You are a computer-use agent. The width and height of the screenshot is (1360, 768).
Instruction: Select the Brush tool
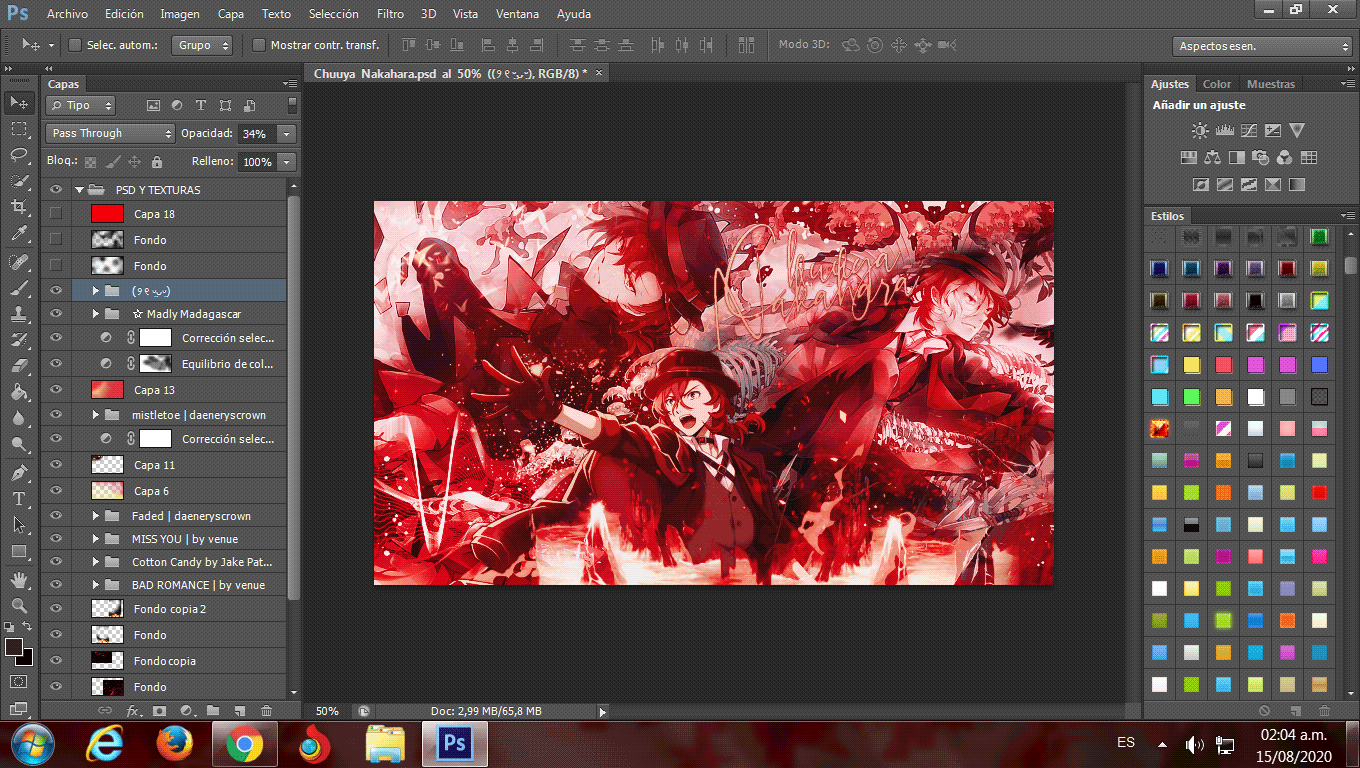pos(19,288)
